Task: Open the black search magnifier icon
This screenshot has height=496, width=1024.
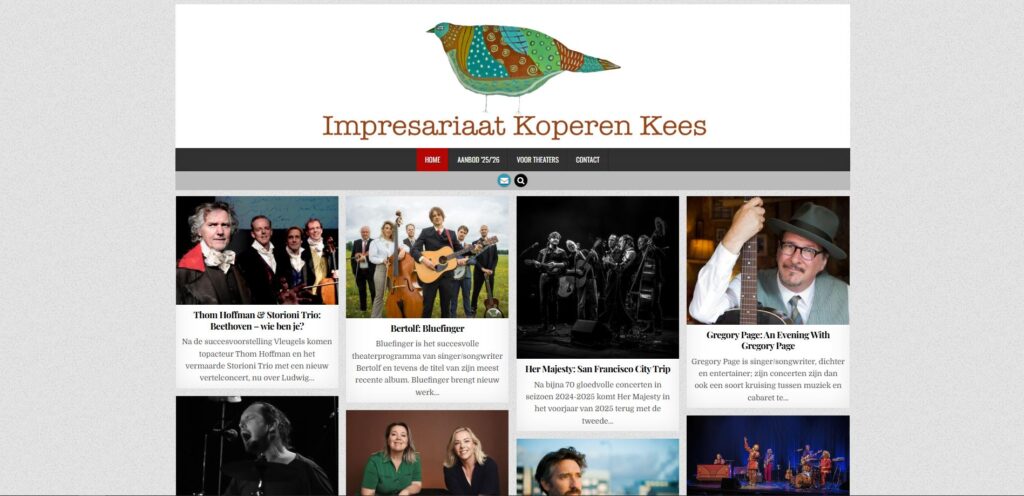Action: coord(520,181)
